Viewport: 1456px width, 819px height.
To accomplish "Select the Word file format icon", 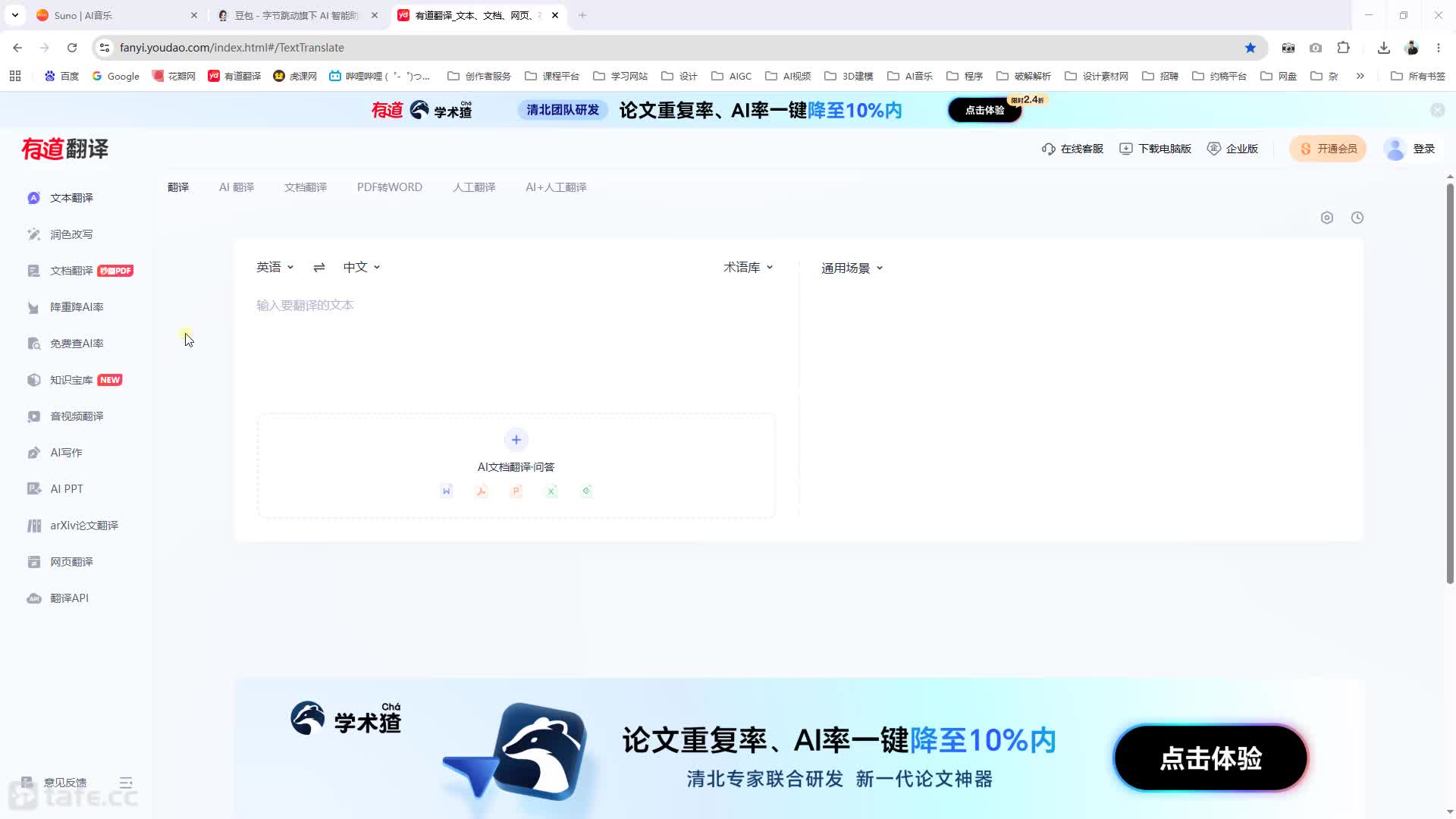I will click(x=447, y=491).
